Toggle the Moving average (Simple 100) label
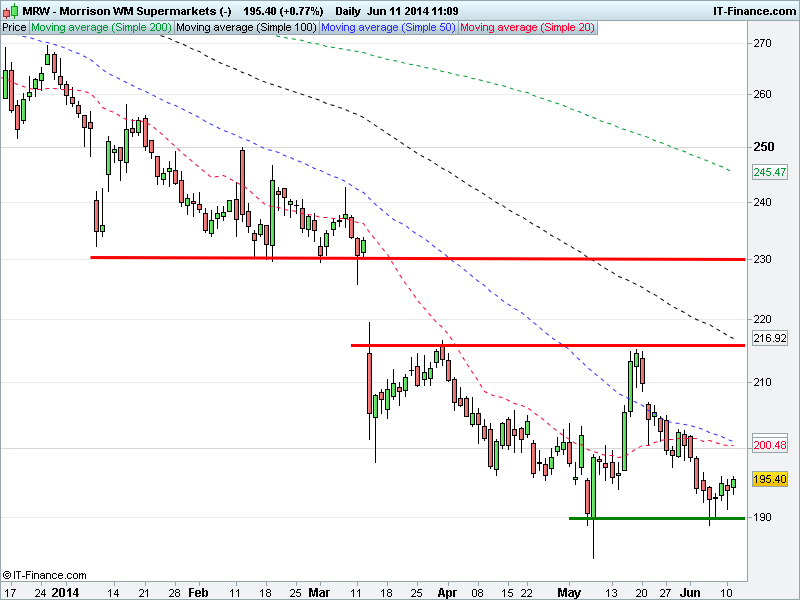The width and height of the screenshot is (800, 600). coord(246,28)
